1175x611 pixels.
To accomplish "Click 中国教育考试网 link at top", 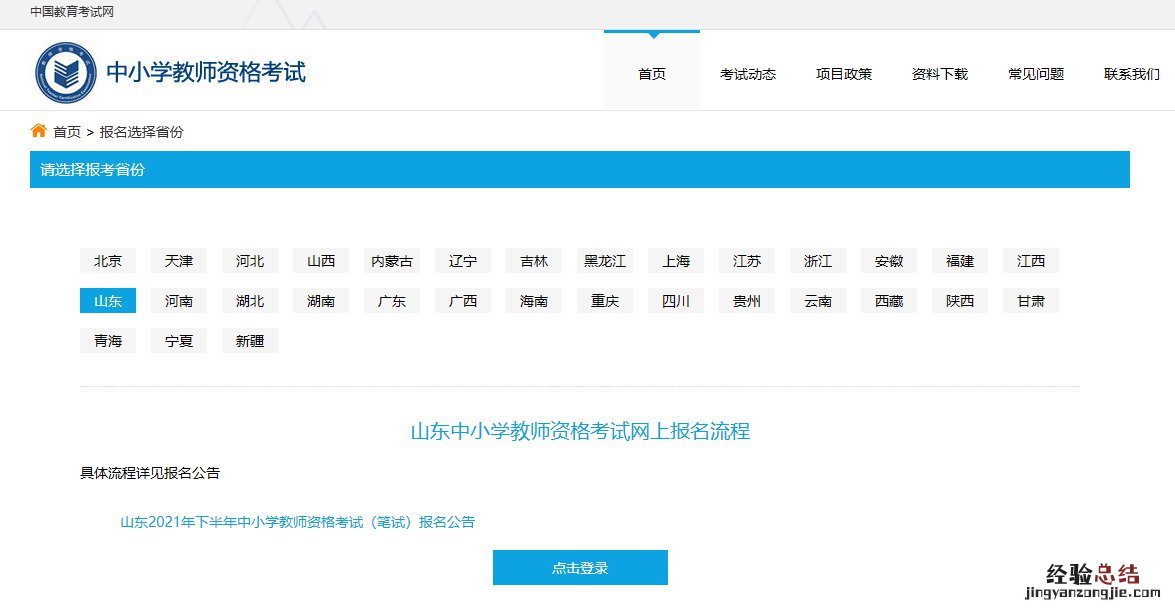I will tap(72, 12).
